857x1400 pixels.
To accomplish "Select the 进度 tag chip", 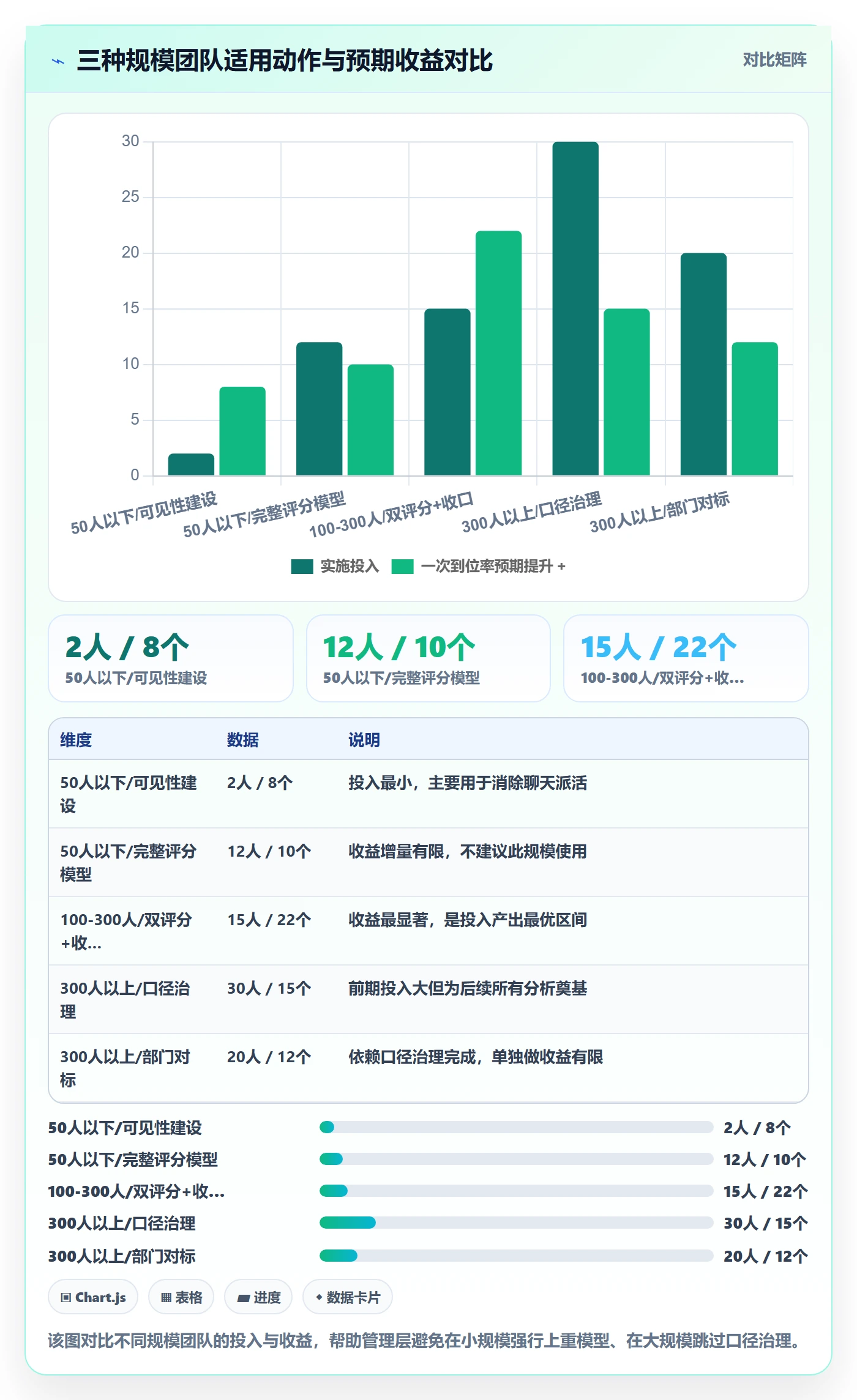I will [x=258, y=1297].
